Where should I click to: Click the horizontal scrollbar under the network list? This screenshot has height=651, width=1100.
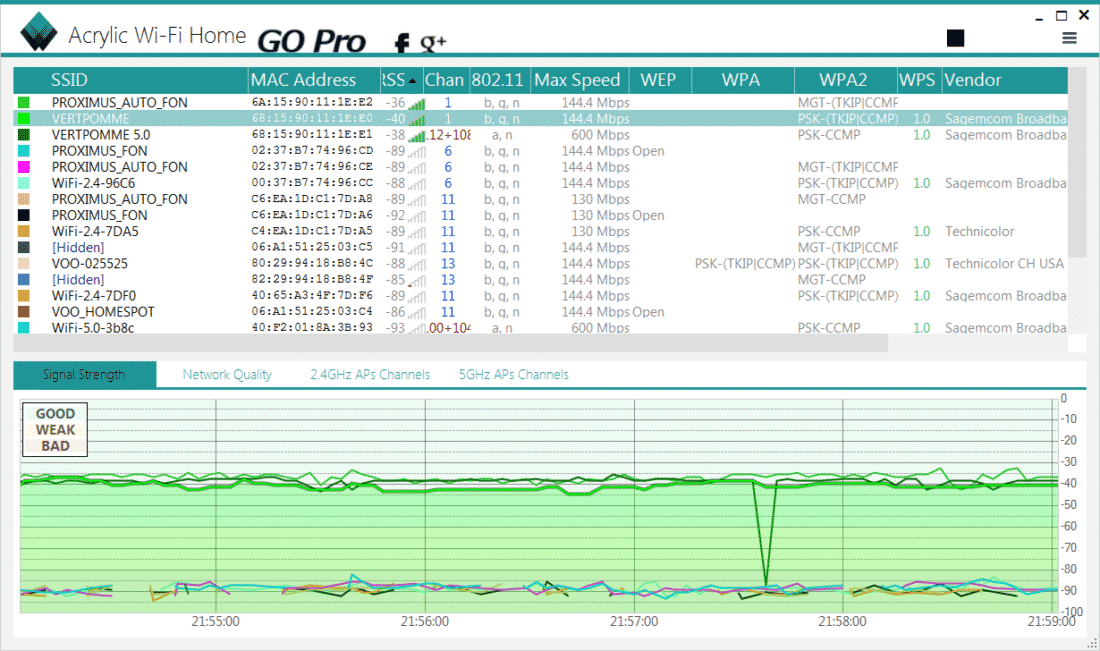tap(450, 343)
